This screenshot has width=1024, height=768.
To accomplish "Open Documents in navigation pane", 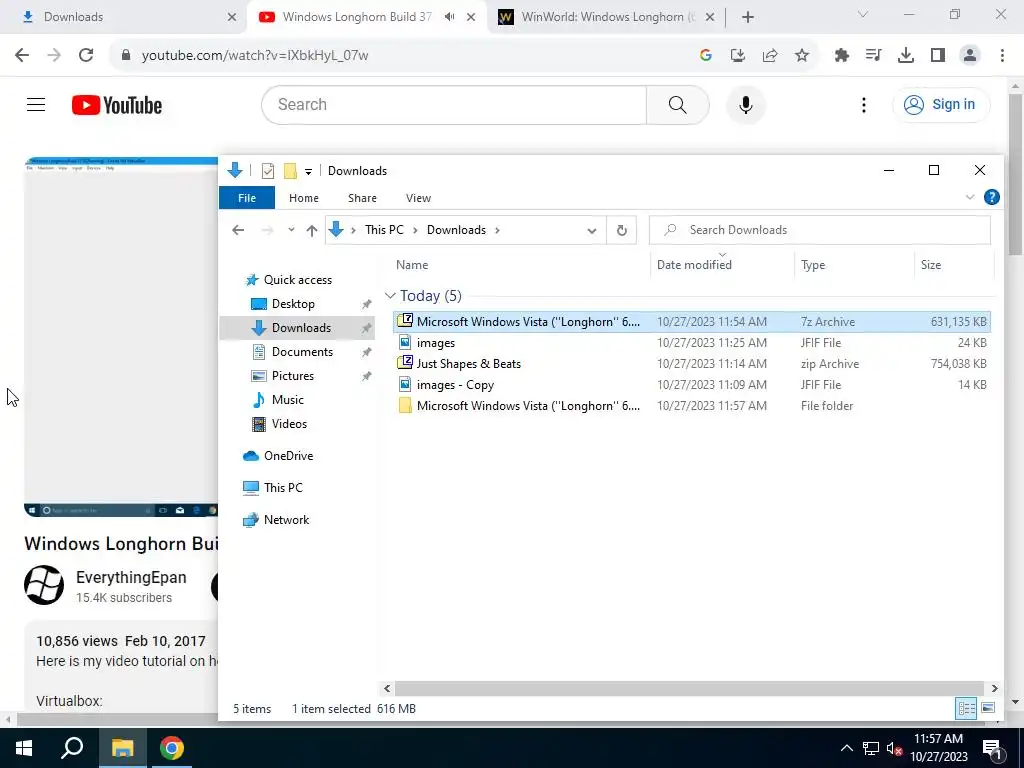I will (302, 351).
